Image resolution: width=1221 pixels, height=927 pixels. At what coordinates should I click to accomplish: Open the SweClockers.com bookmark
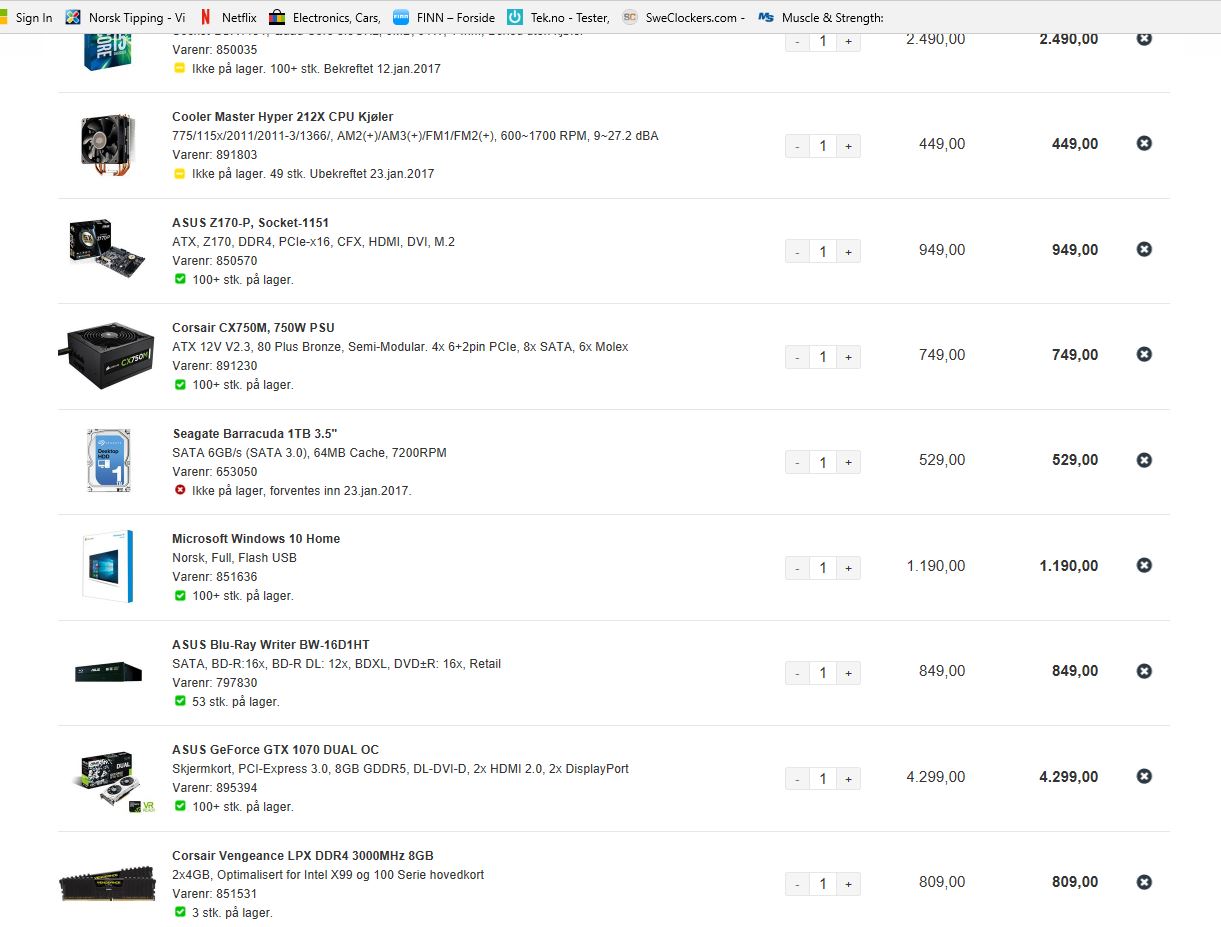pyautogui.click(x=683, y=17)
